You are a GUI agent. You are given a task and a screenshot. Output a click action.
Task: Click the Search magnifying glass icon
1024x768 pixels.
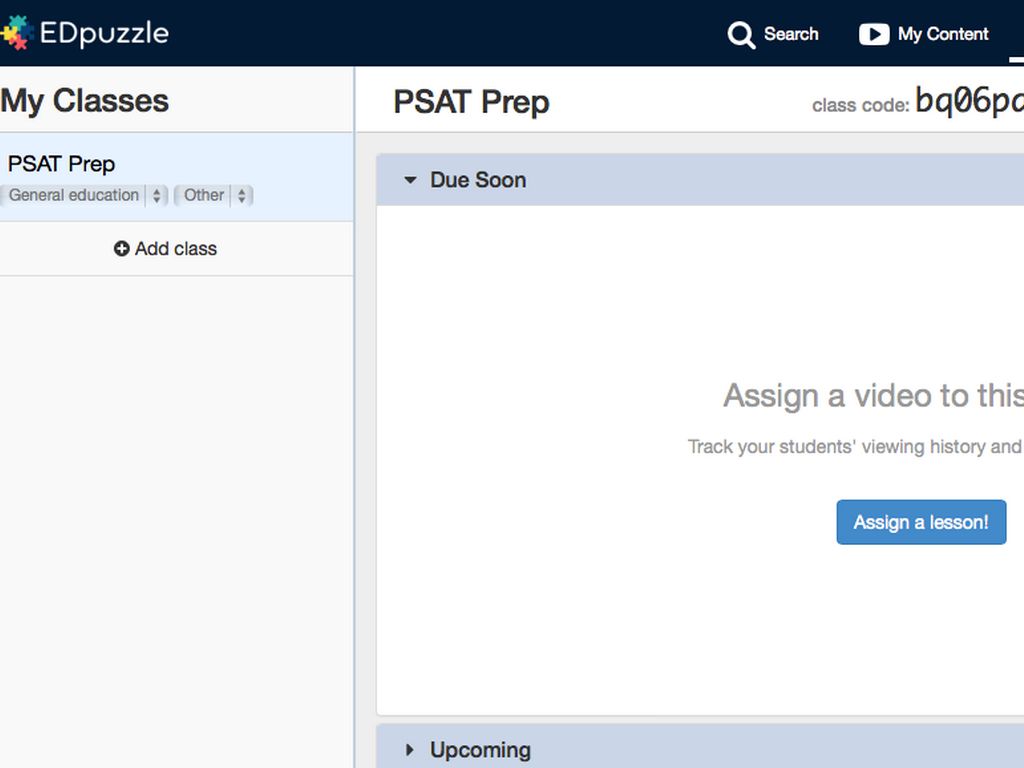pyautogui.click(x=741, y=35)
